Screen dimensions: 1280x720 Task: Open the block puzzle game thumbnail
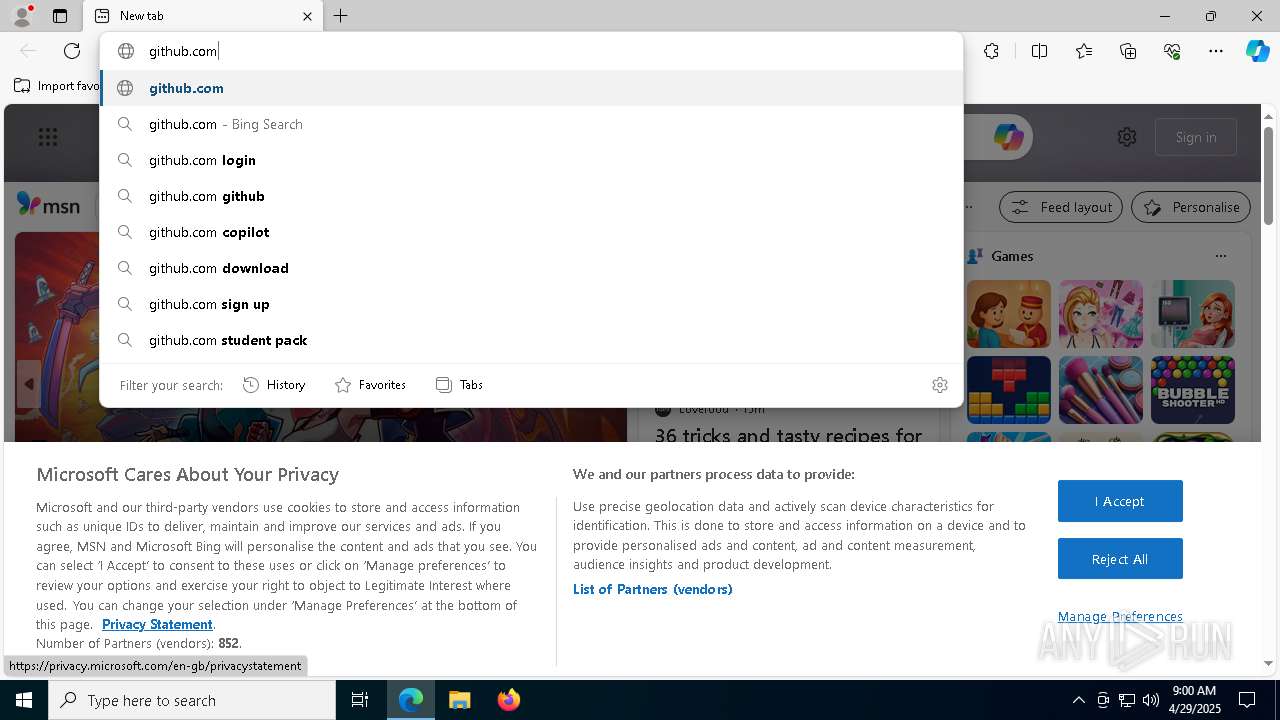click(1008, 390)
